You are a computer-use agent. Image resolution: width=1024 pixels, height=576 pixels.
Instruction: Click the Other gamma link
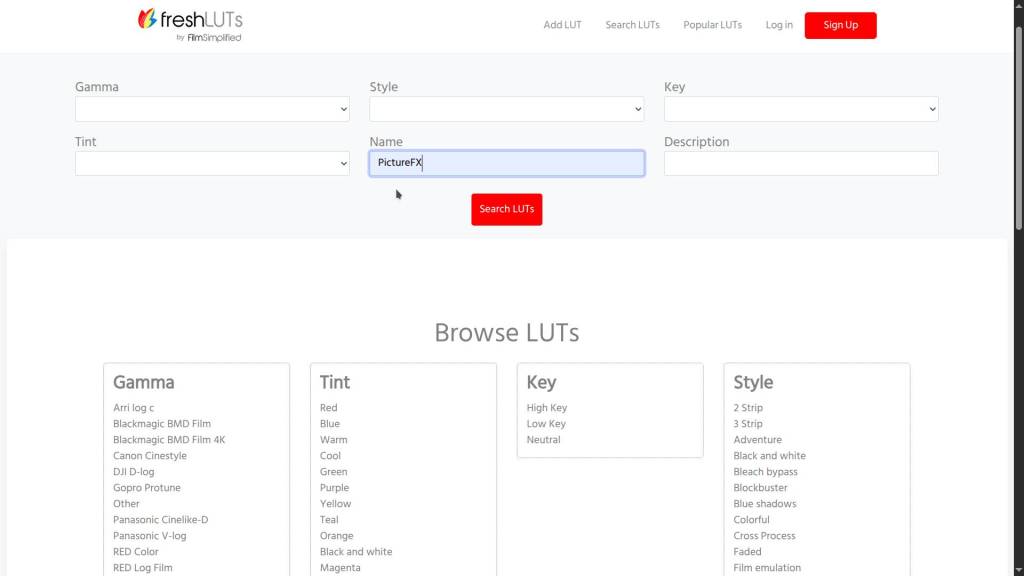click(x=126, y=504)
